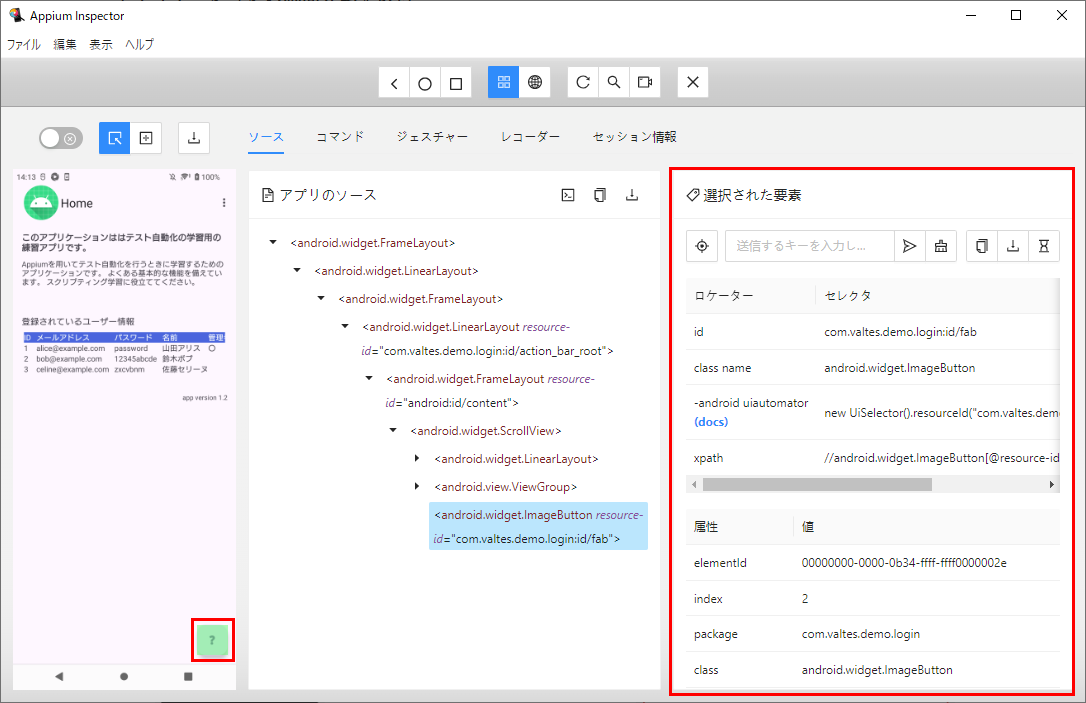Tap the selected element target icon
Screen dimensions: 1086x703
[x=702, y=246]
